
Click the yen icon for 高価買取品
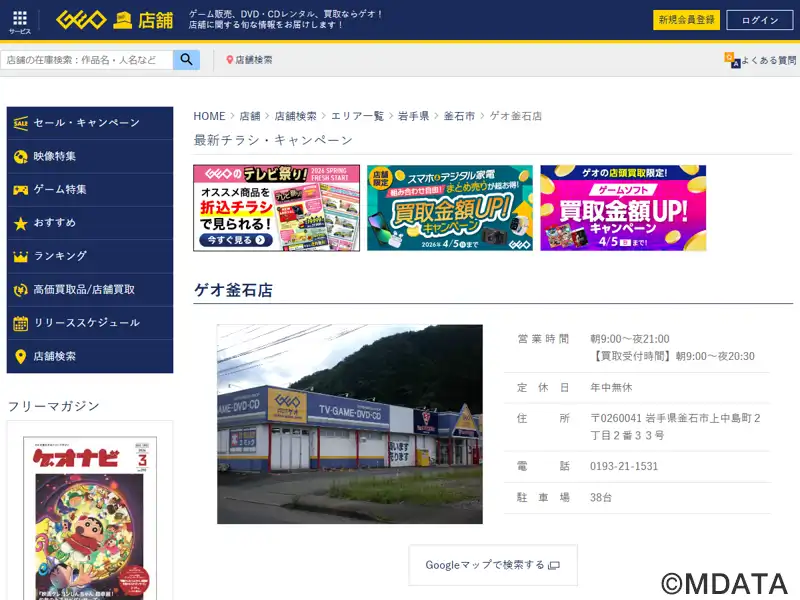click(20, 290)
